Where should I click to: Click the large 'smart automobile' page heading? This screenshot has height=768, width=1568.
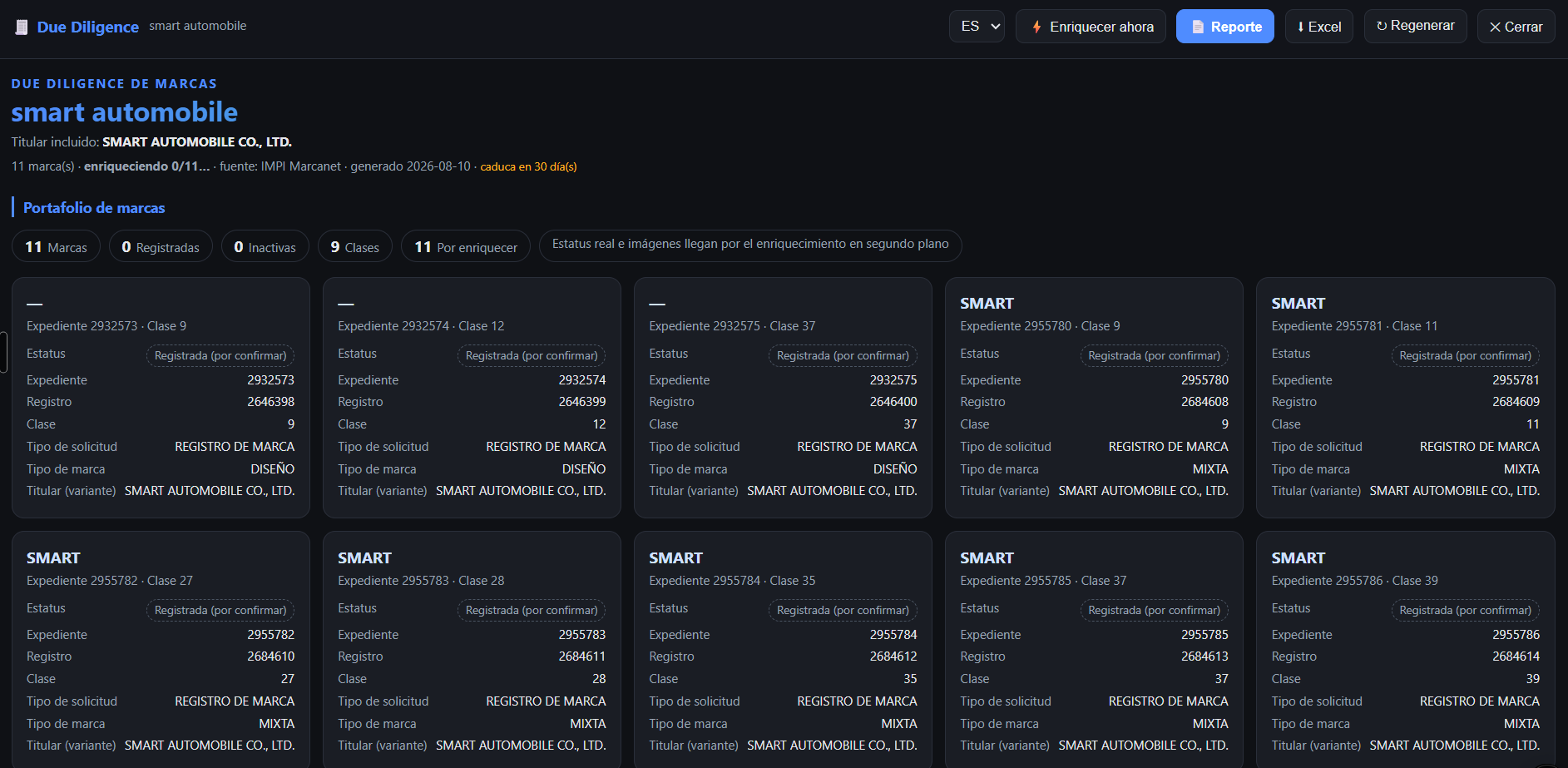tap(125, 112)
